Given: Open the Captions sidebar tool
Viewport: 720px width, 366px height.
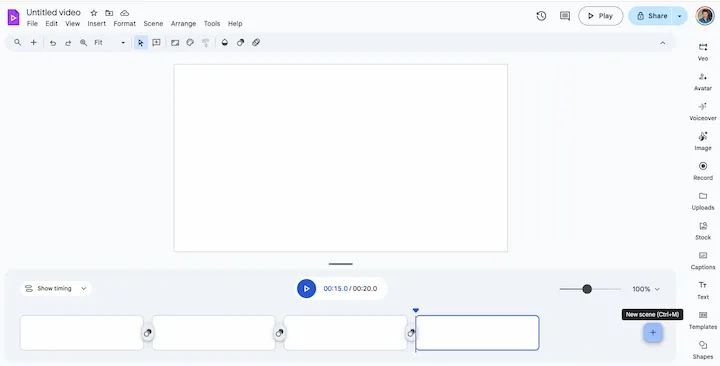Looking at the screenshot, I should tap(703, 260).
